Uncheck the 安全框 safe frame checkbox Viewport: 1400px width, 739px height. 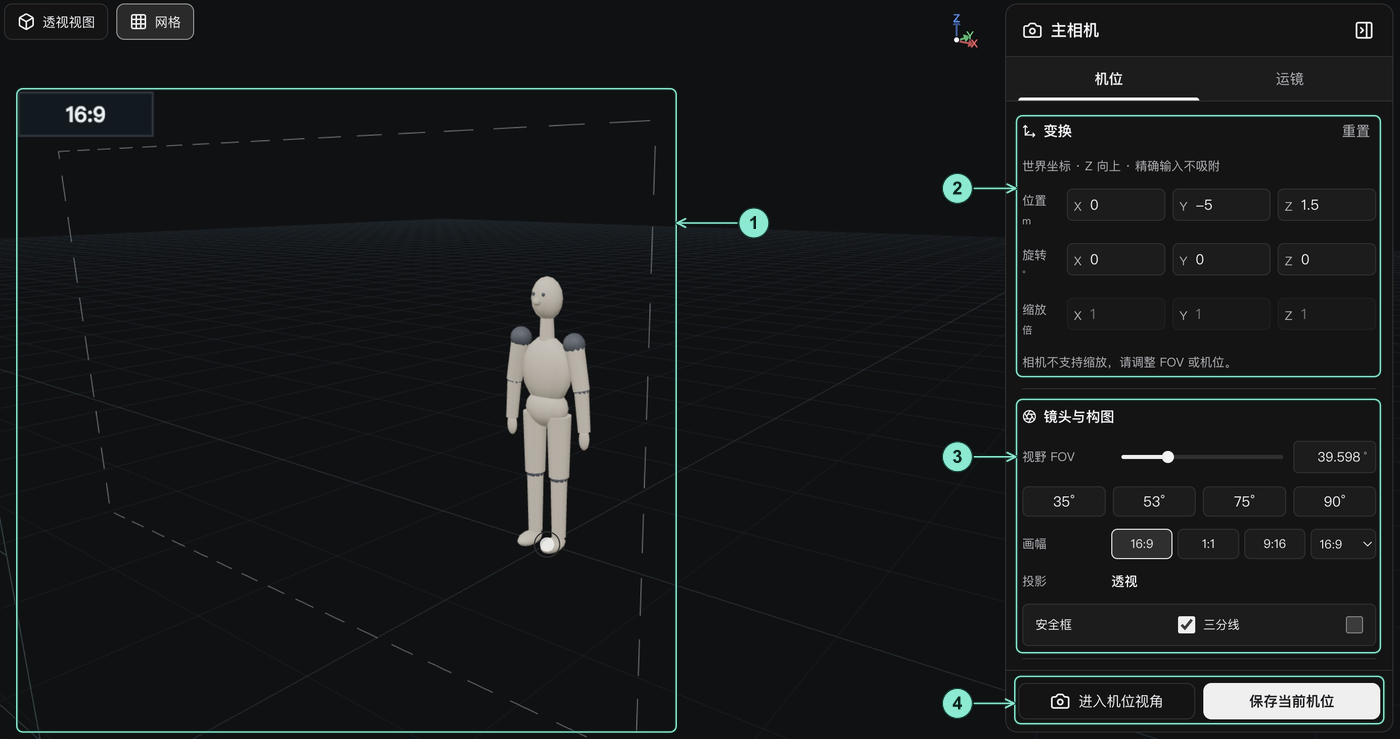point(1186,625)
